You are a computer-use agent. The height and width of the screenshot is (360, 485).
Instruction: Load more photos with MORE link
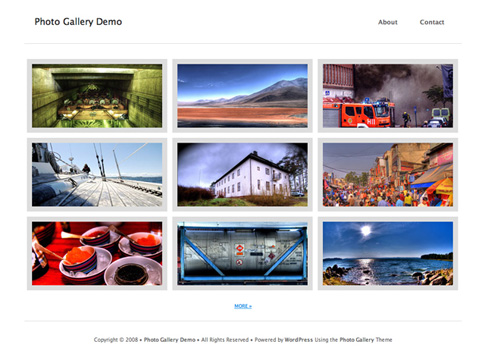(x=243, y=306)
